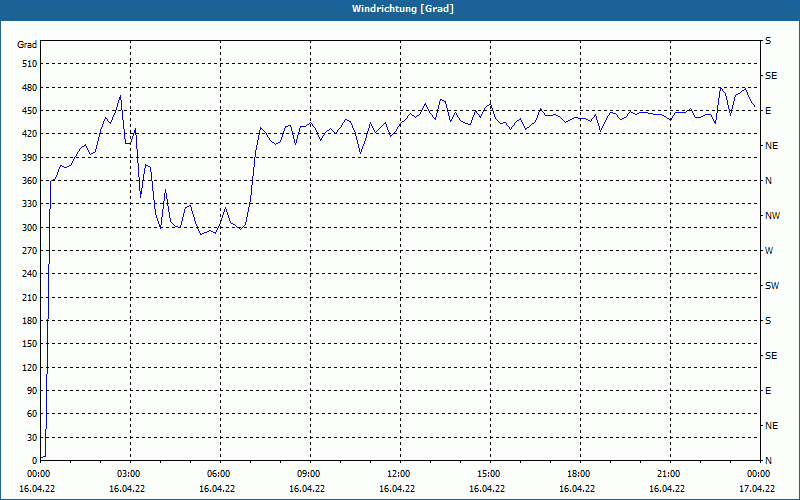The image size is (800, 500).
Task: Click the NW compass label
Action: coord(772,216)
